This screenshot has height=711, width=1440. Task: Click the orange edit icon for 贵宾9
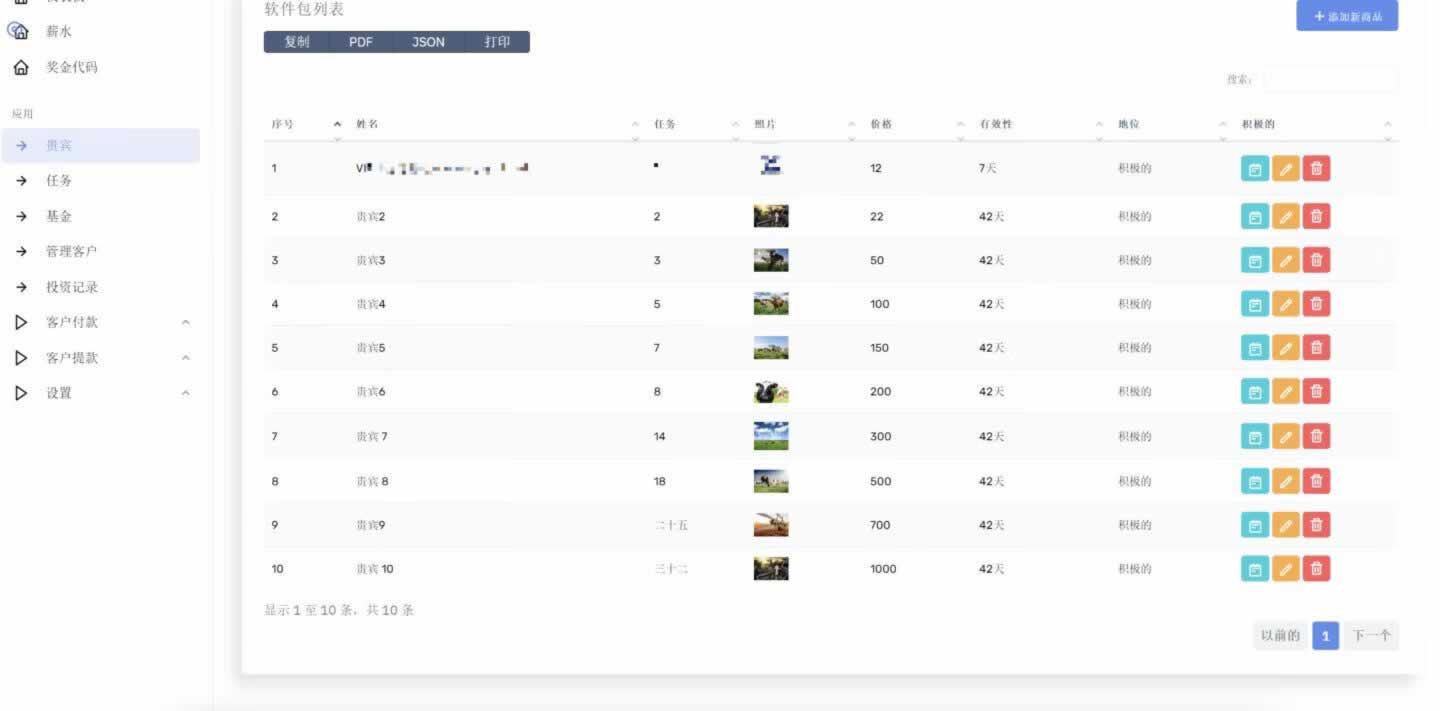pyautogui.click(x=1286, y=525)
